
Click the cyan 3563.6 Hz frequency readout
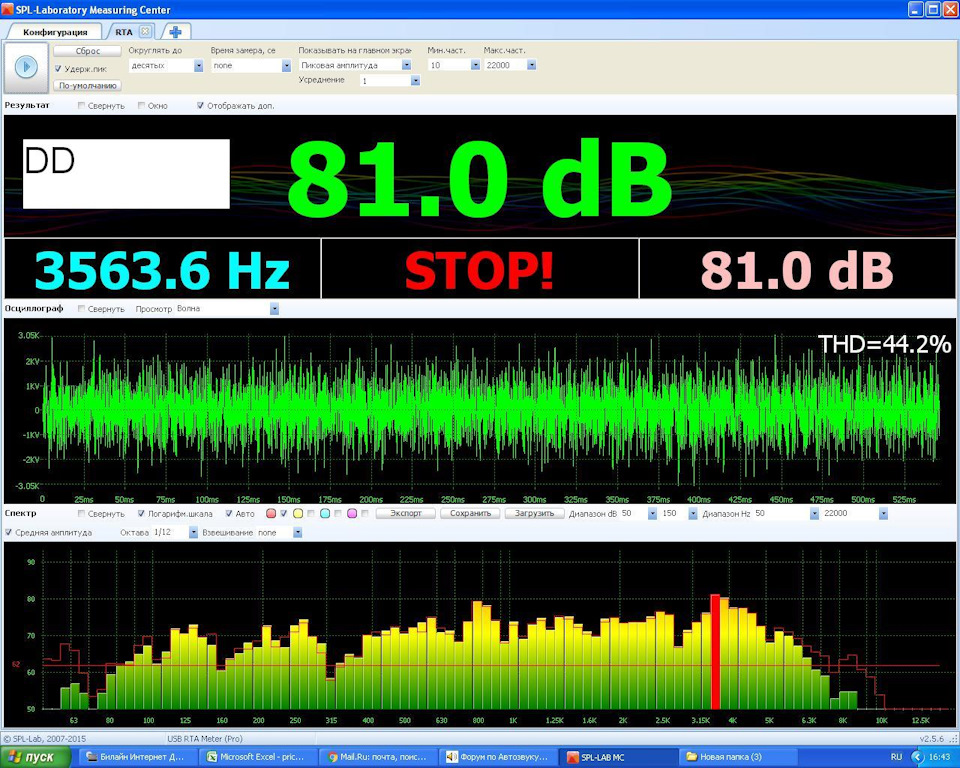(x=162, y=270)
